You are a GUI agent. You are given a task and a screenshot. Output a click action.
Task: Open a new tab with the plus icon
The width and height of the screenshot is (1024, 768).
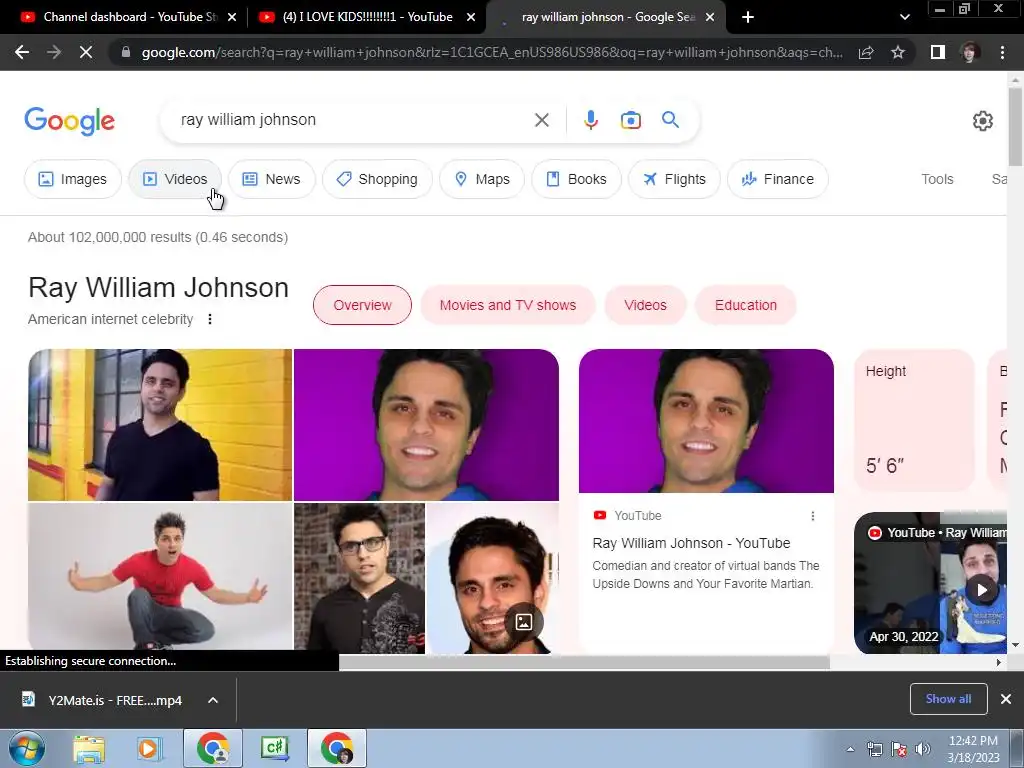748,17
